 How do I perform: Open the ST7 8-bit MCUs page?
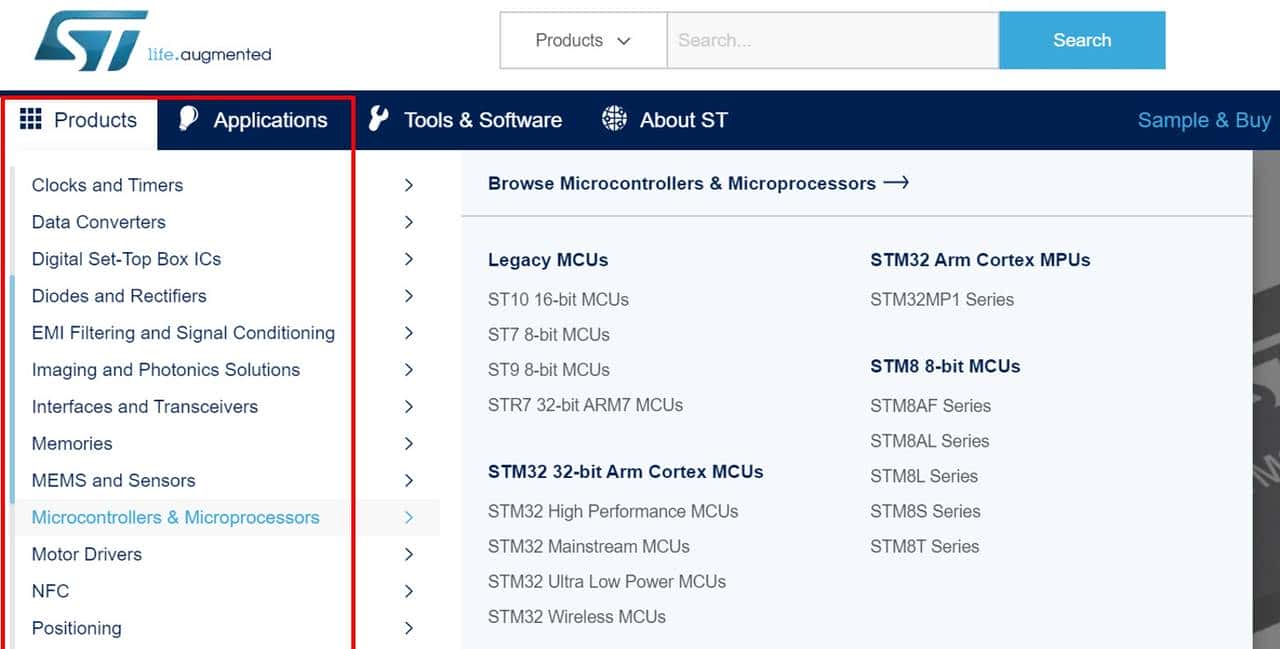[x=548, y=334]
